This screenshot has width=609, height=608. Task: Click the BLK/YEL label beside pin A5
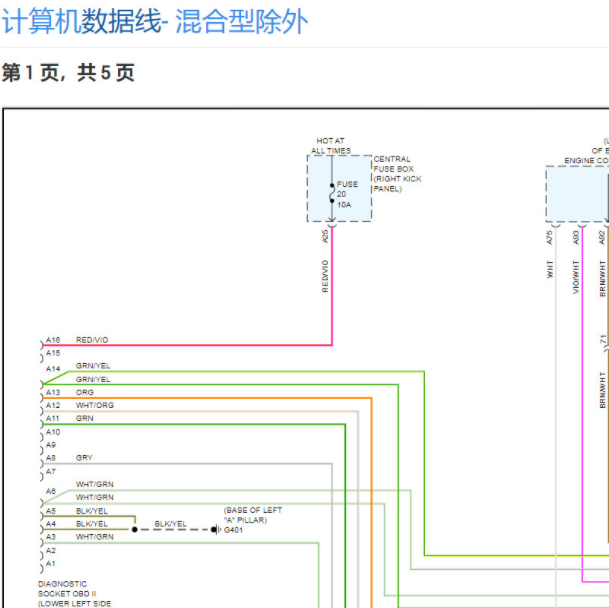pos(92,511)
